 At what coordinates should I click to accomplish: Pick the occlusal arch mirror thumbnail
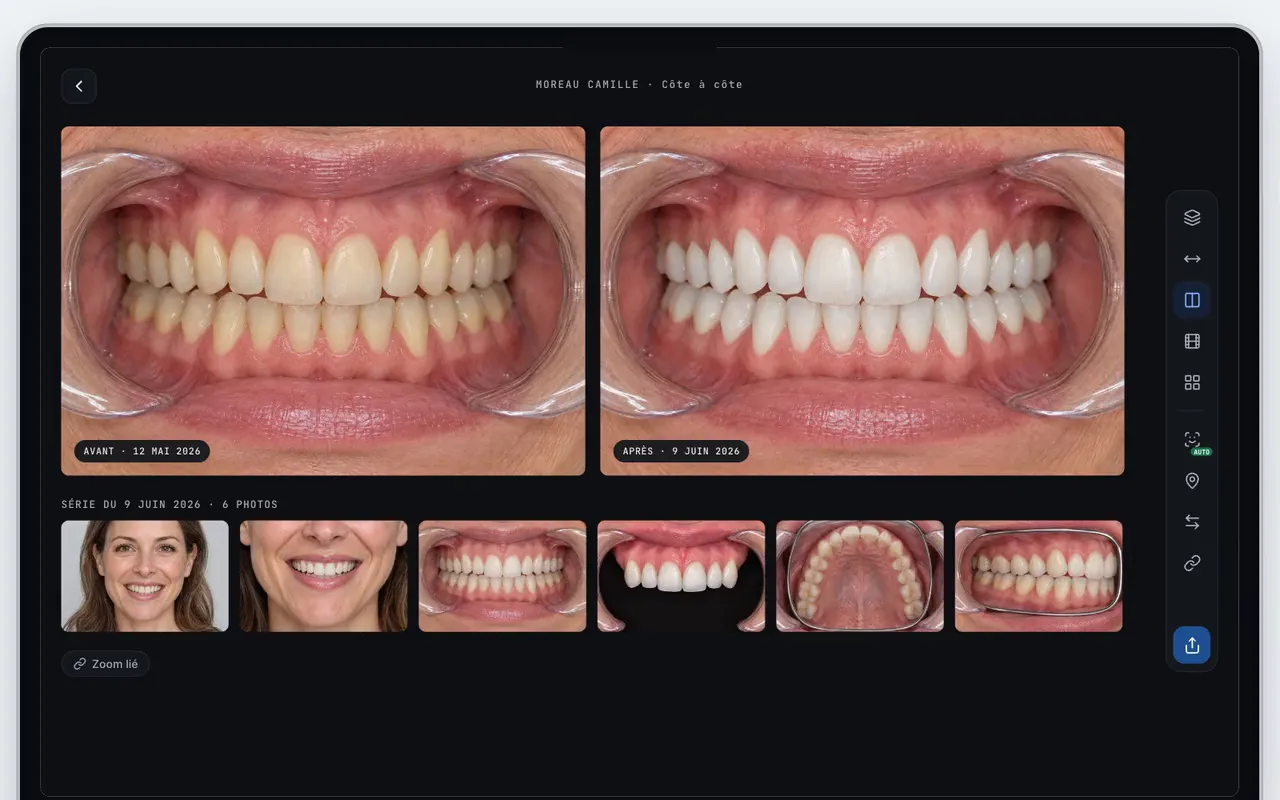[x=860, y=576]
